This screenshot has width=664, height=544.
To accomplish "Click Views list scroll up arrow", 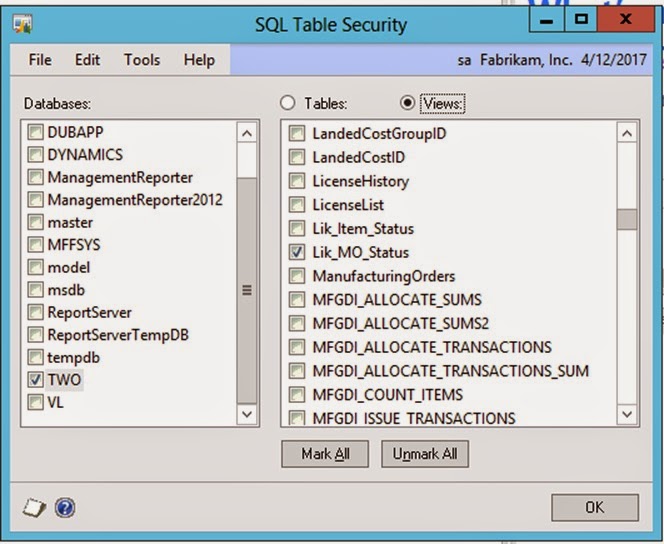I will [x=627, y=134].
